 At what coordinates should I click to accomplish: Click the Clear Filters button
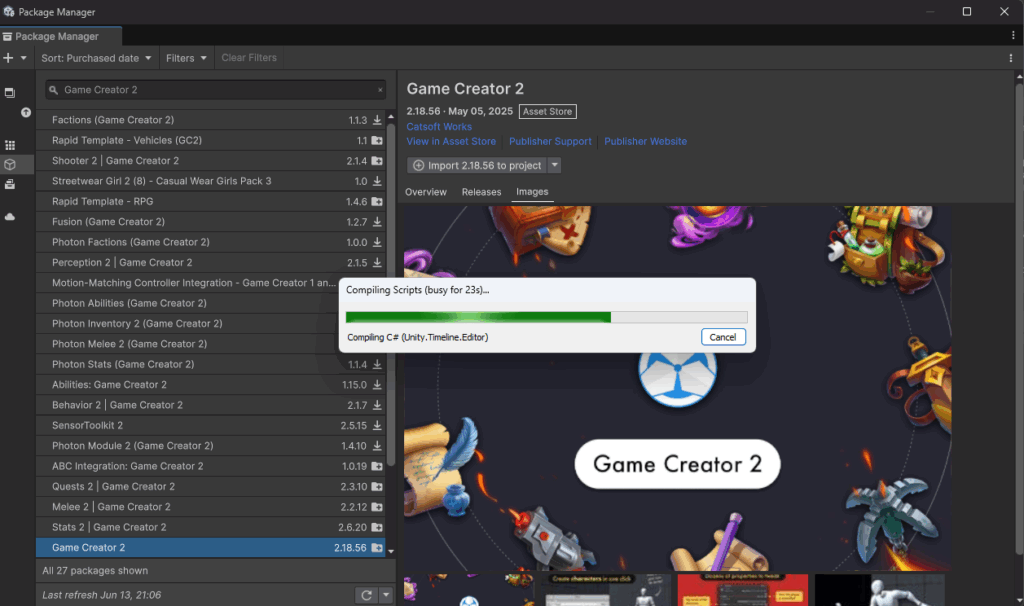tap(249, 57)
